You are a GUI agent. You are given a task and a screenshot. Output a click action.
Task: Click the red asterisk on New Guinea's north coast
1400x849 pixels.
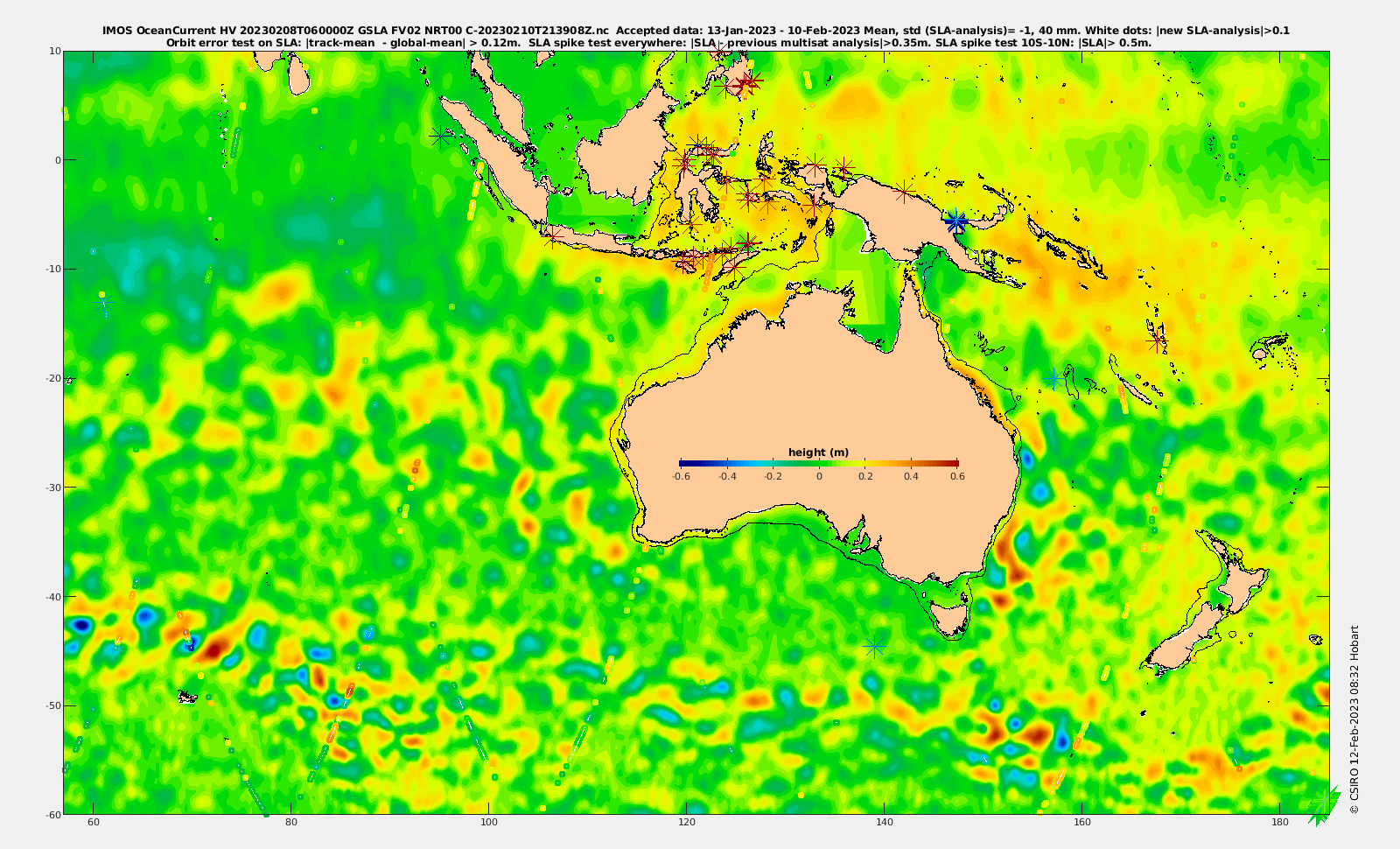905,191
